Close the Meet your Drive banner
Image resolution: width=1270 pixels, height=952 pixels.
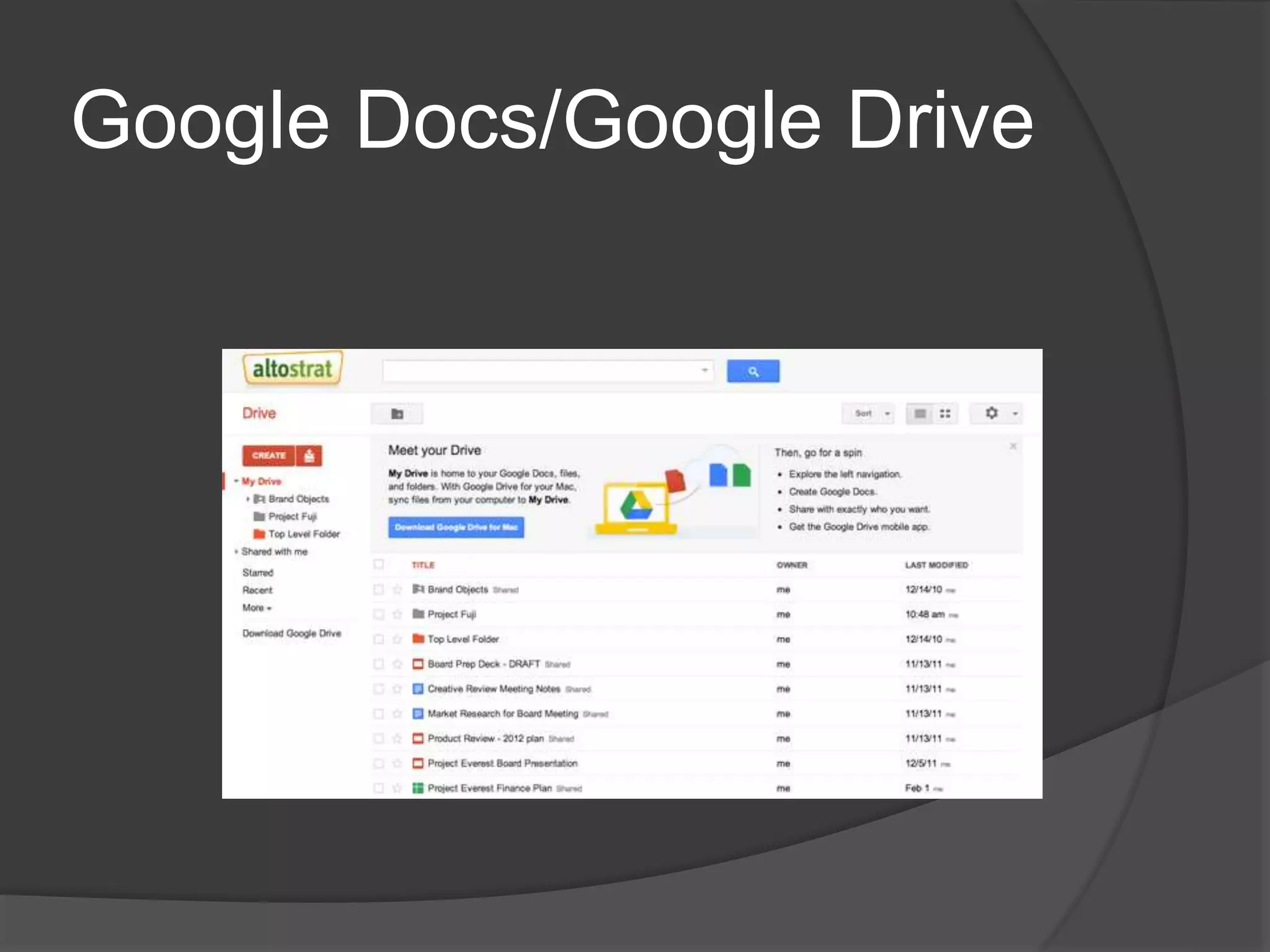(x=1013, y=446)
